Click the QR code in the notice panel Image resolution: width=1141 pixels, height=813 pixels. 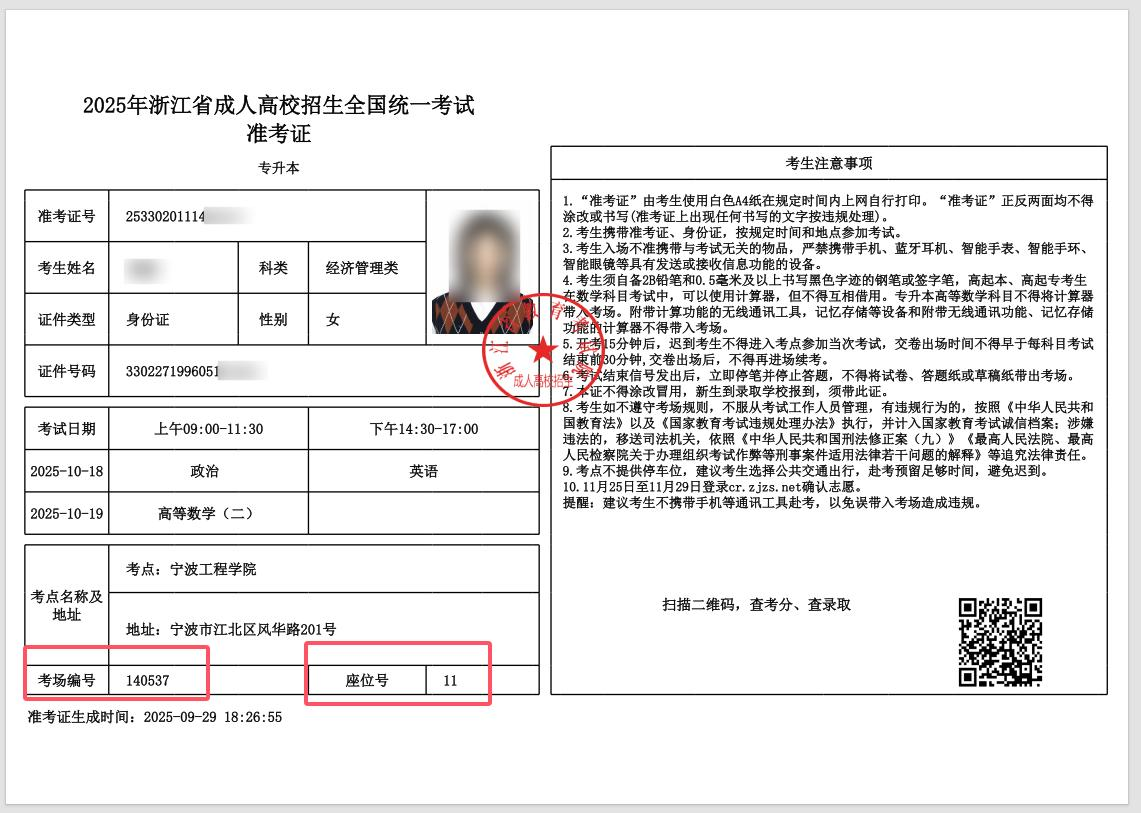click(1000, 642)
